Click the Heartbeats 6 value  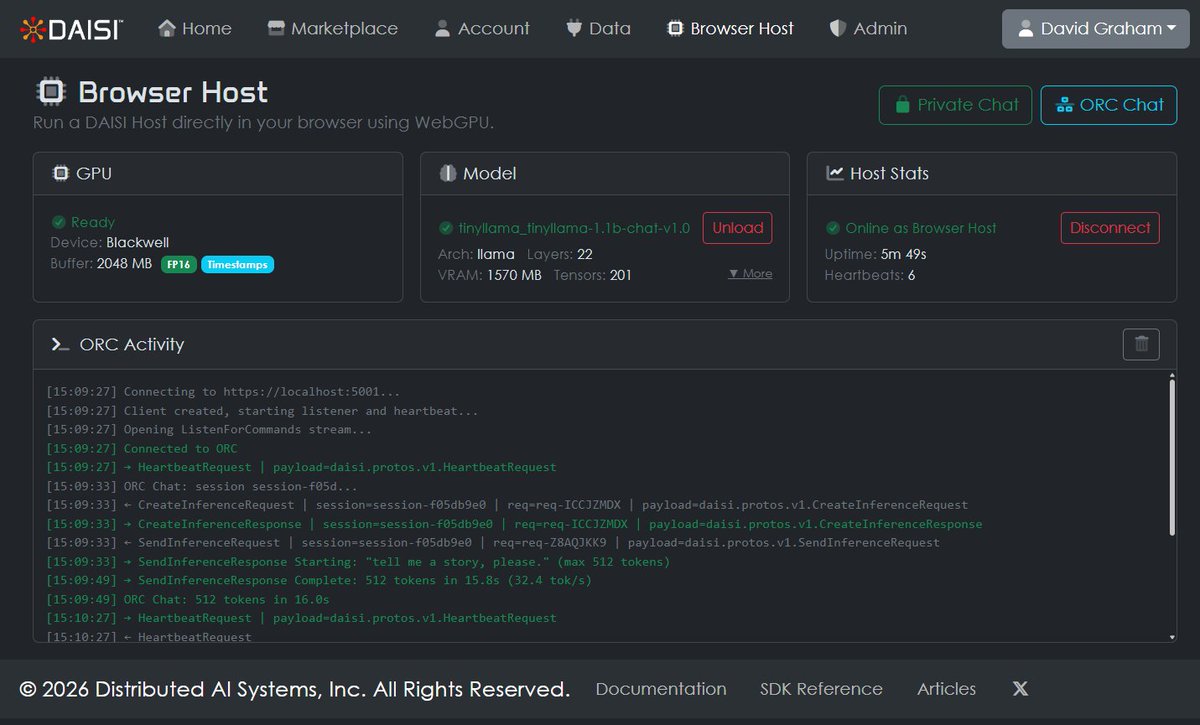click(x=911, y=274)
